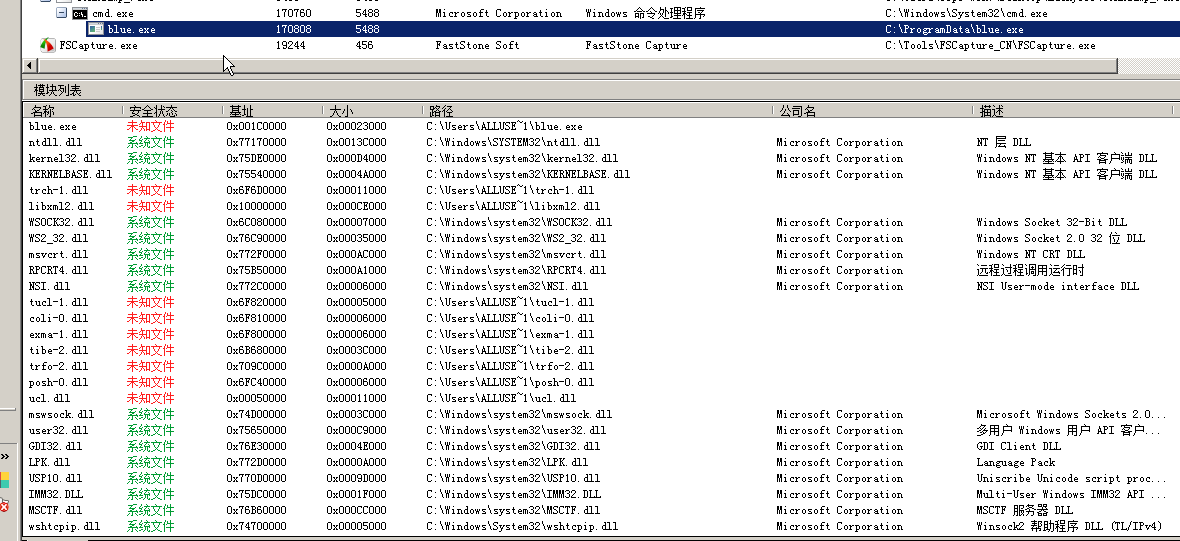Click the 模块列表 panel title
Screen dimensions: 1180x541
(57, 90)
